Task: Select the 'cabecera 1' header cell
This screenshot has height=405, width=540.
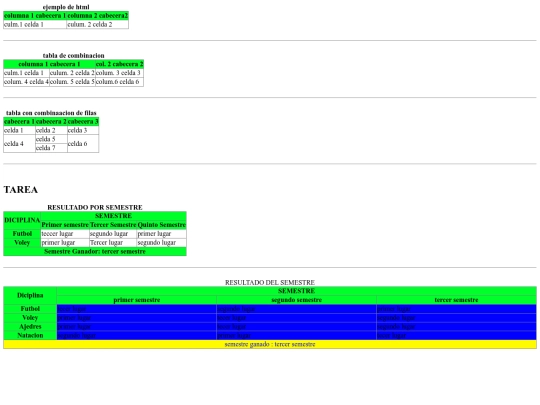Action: pos(19,122)
